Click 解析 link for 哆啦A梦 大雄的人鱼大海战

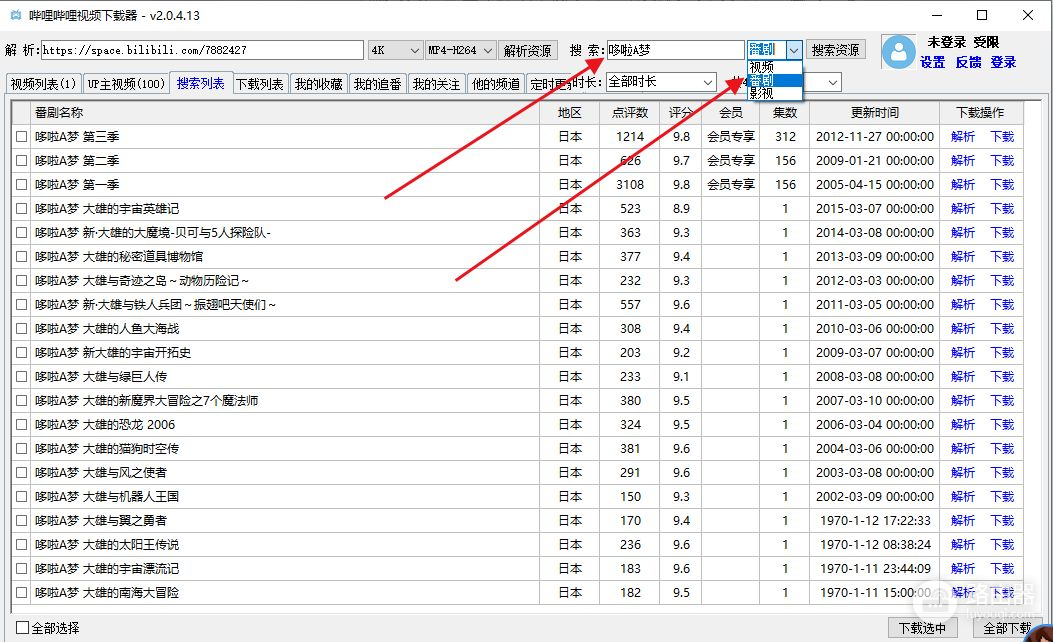(x=962, y=329)
